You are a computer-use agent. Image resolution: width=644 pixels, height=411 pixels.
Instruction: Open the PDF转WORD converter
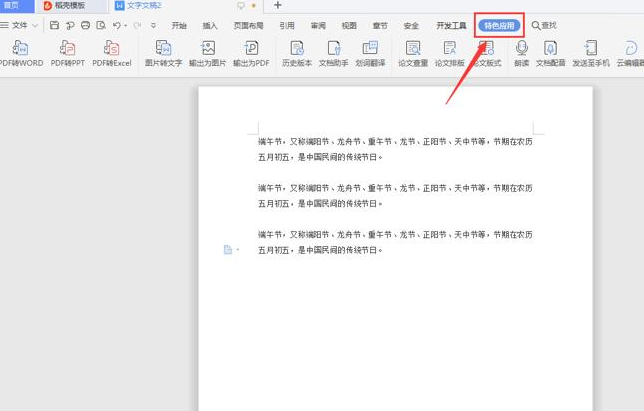tap(21, 54)
